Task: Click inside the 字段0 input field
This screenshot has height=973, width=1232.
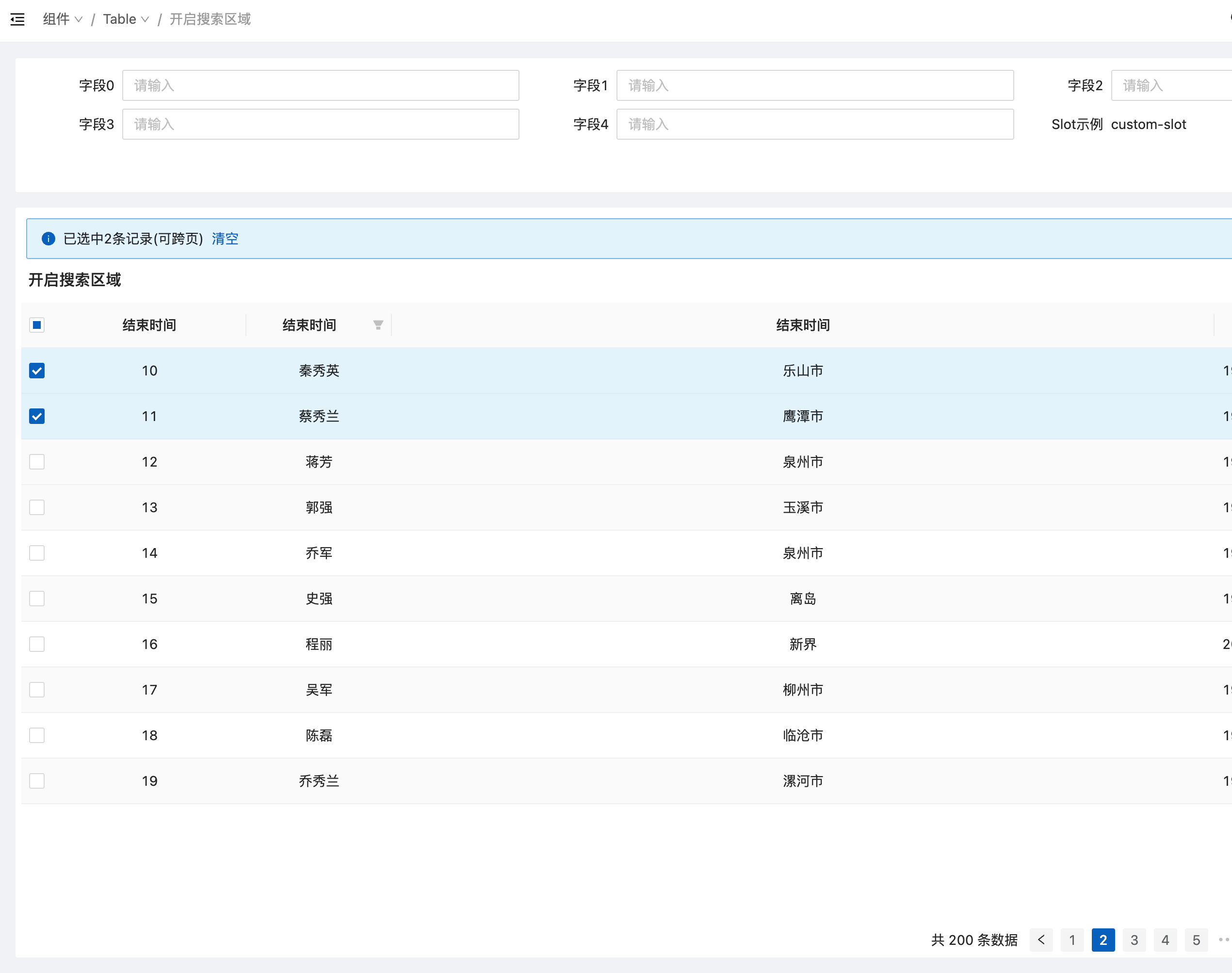Action: point(320,85)
